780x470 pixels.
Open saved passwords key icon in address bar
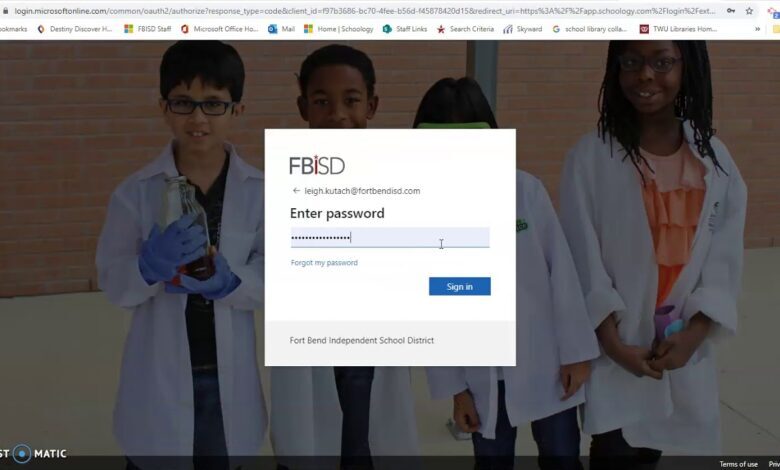[x=731, y=10]
